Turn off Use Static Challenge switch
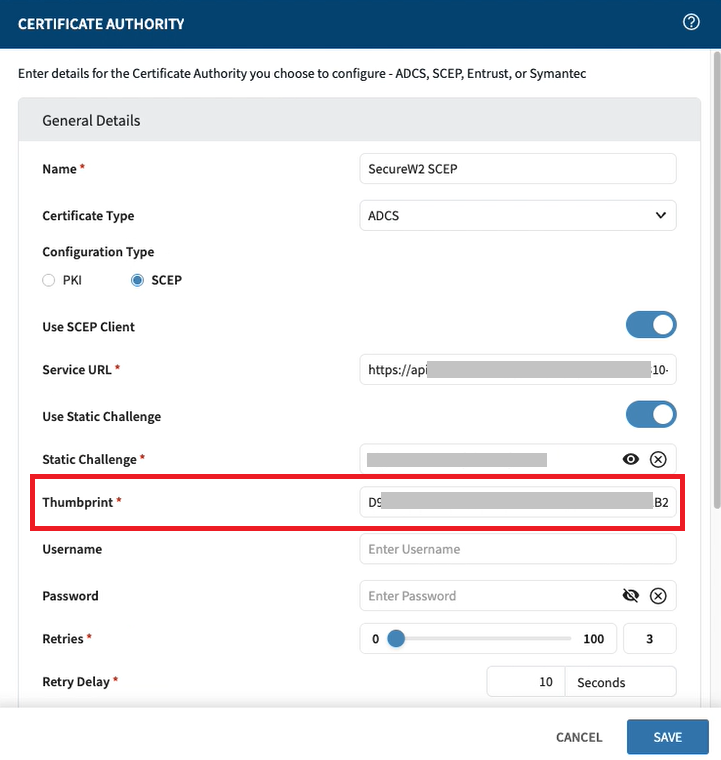Screen dimensions: 721x760 tap(651, 414)
